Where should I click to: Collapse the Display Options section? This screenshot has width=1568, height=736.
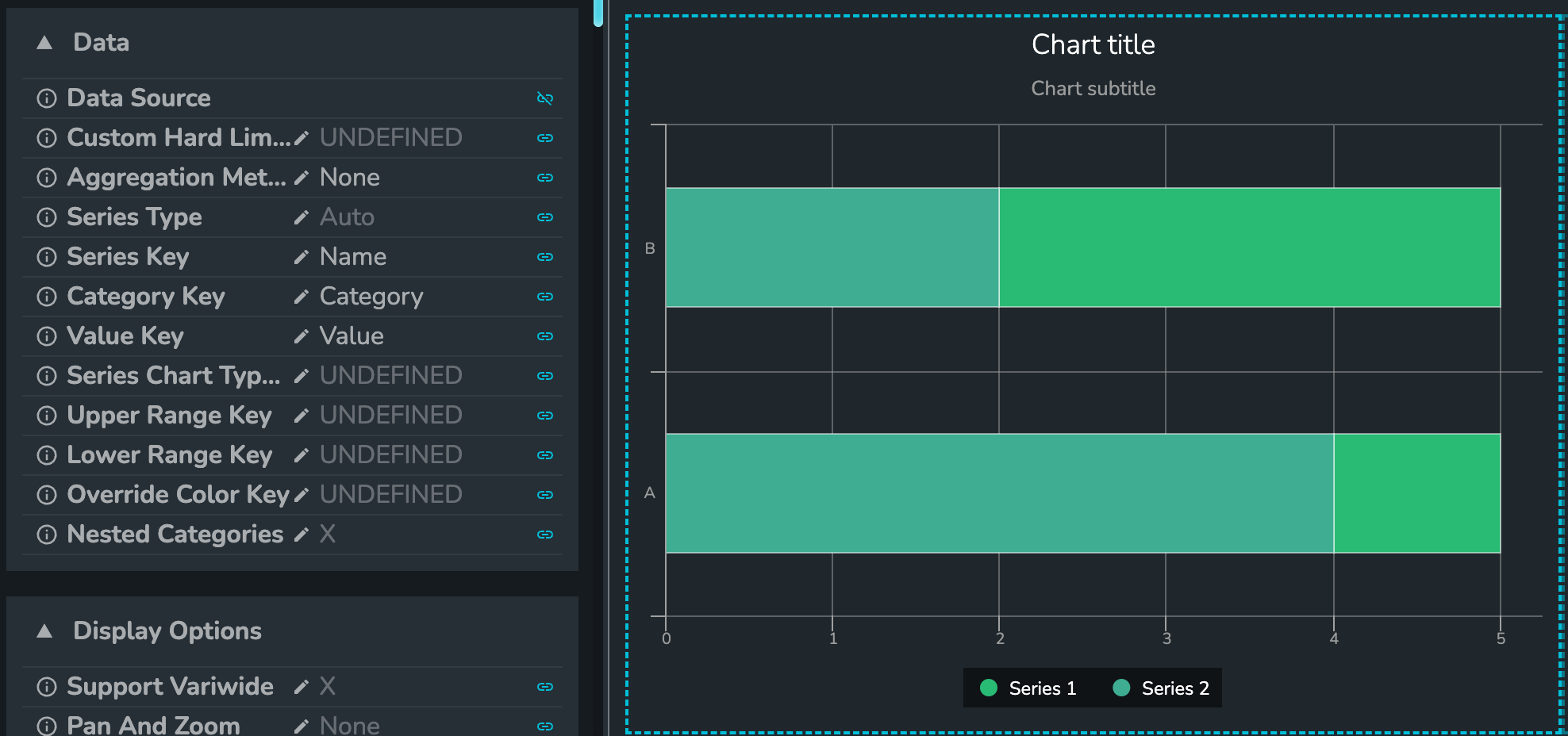pos(44,631)
